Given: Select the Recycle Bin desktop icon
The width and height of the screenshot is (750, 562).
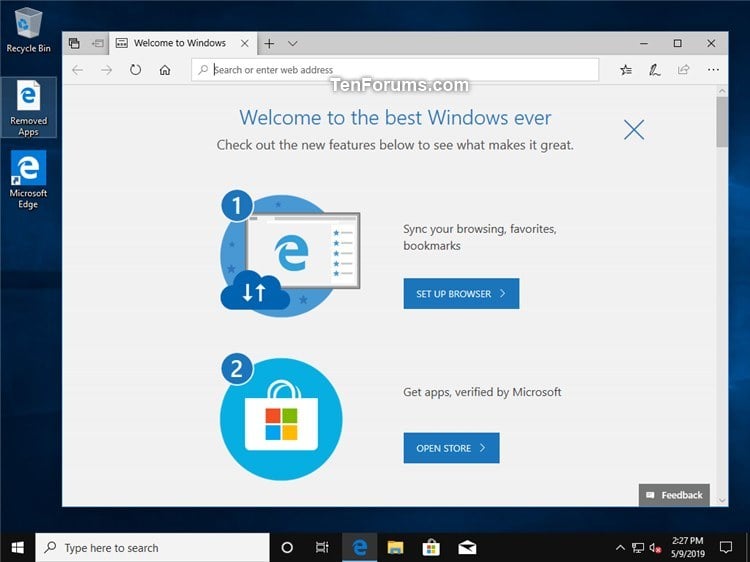Looking at the screenshot, I should (x=29, y=30).
